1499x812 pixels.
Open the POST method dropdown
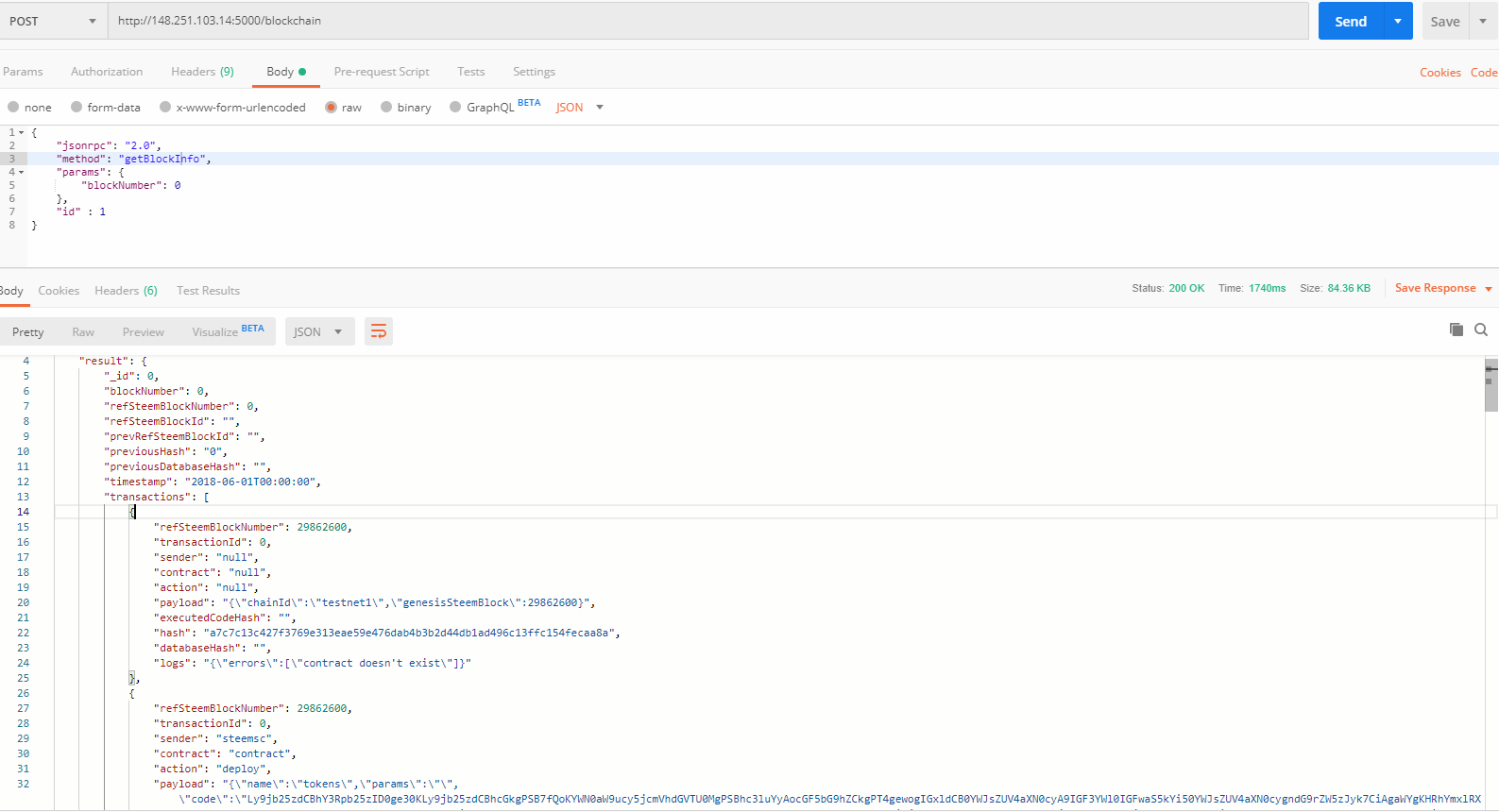pos(54,21)
